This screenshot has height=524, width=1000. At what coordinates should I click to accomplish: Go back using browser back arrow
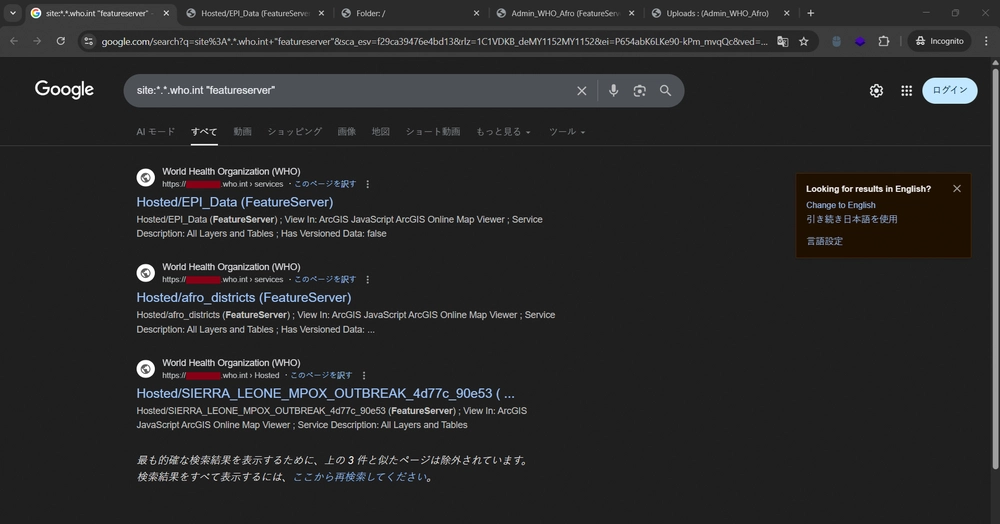(x=14, y=41)
